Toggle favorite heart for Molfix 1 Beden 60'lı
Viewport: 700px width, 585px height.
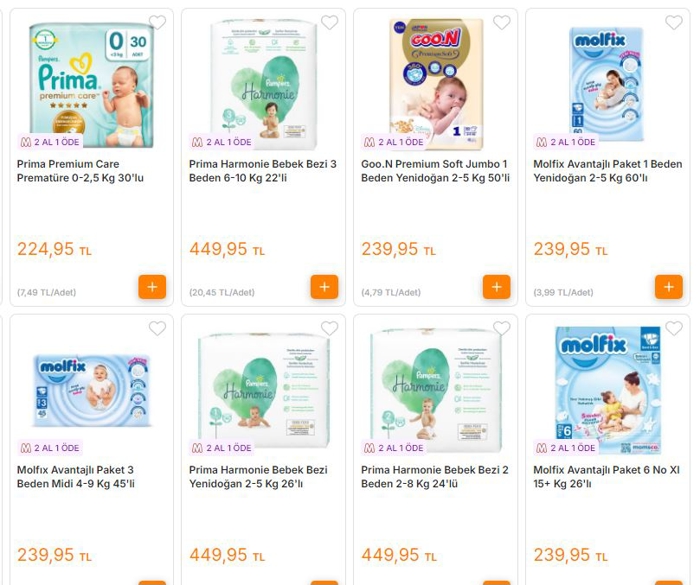(x=674, y=22)
